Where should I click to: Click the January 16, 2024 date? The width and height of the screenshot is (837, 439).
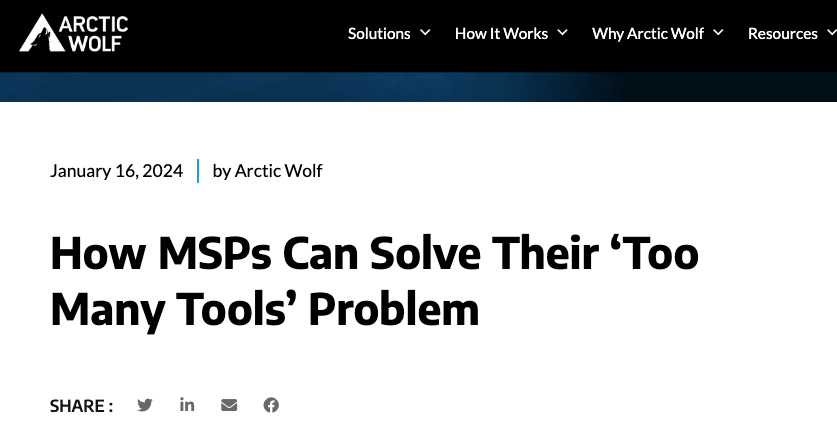(x=116, y=171)
